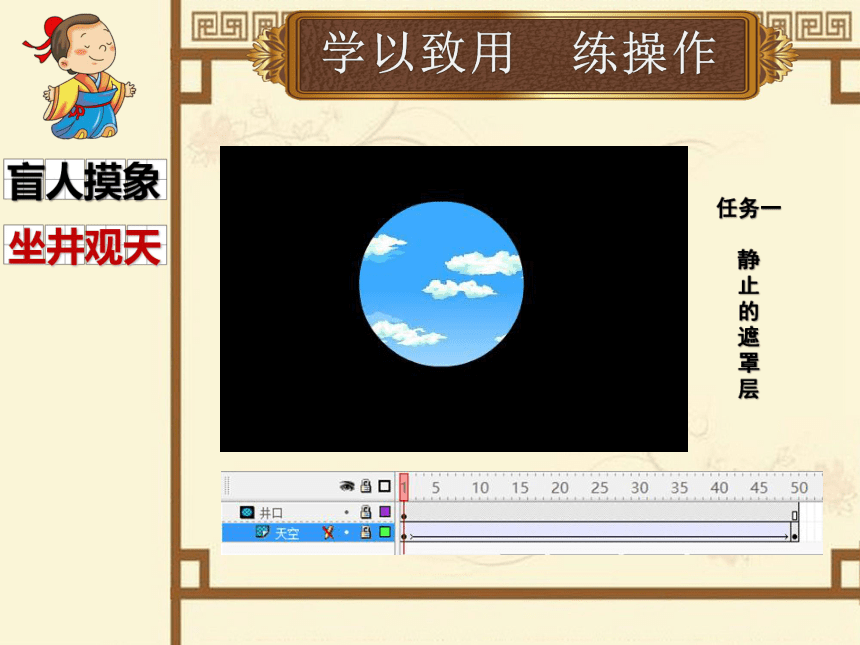Unlock the 井口 layer via its lock icon
The height and width of the screenshot is (645, 860).
pyautogui.click(x=366, y=512)
